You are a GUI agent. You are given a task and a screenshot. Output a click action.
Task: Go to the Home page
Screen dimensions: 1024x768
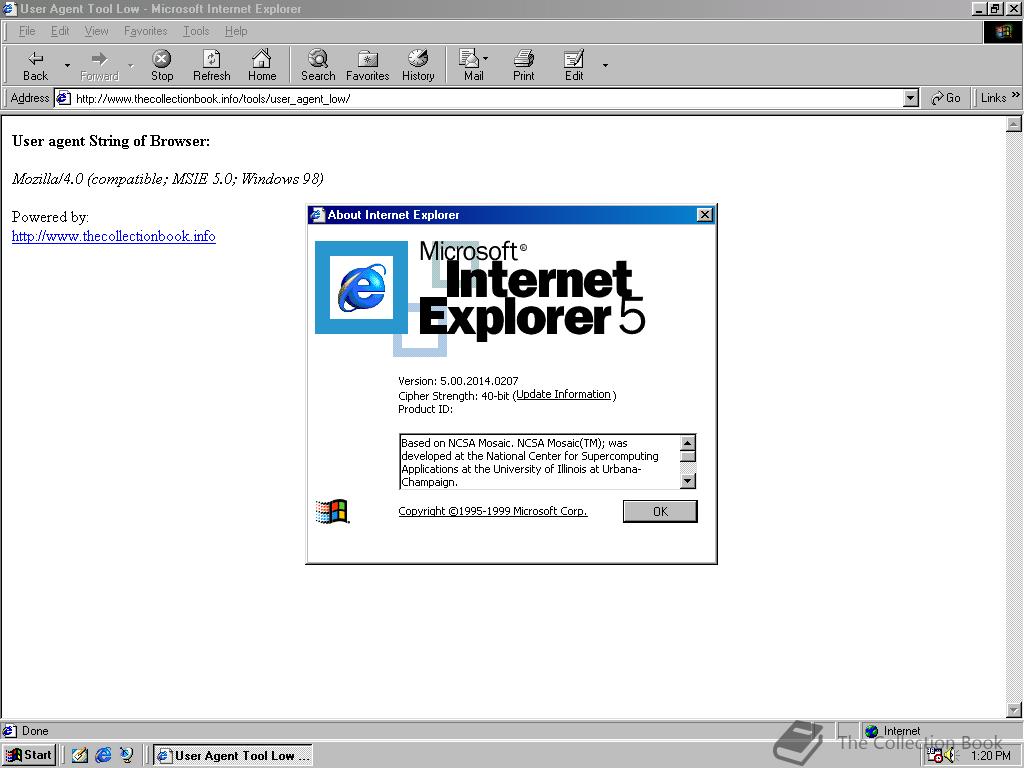262,65
